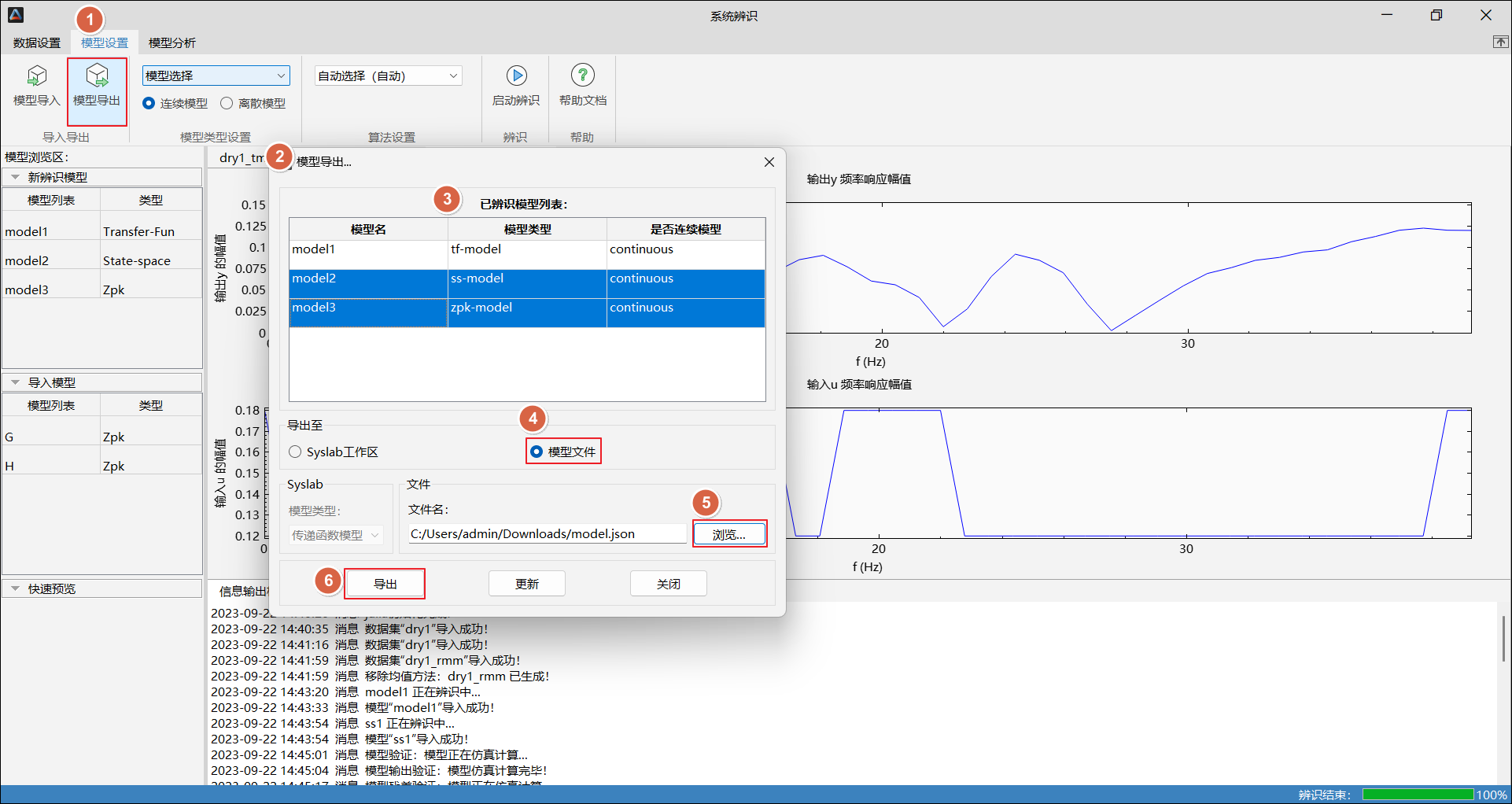The width and height of the screenshot is (1512, 804).
Task: Click the 模型导入 (model import) icon
Action: (36, 76)
